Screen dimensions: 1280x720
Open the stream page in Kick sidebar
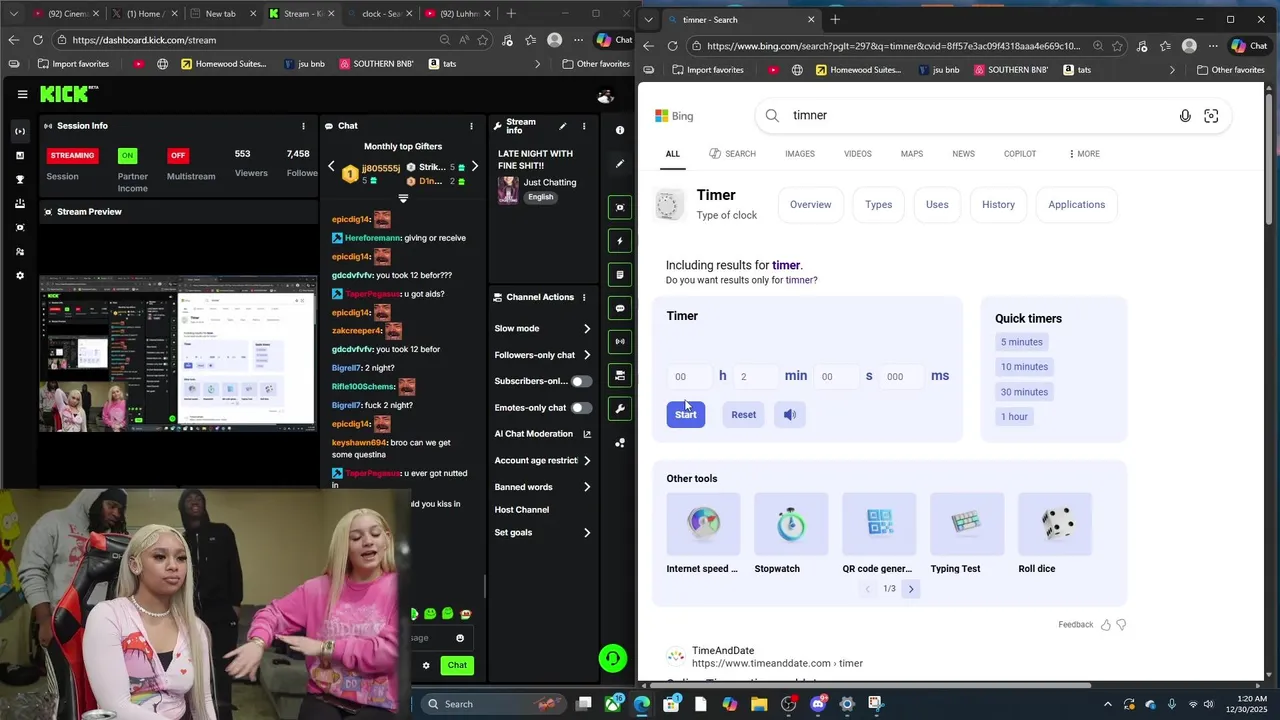point(20,131)
